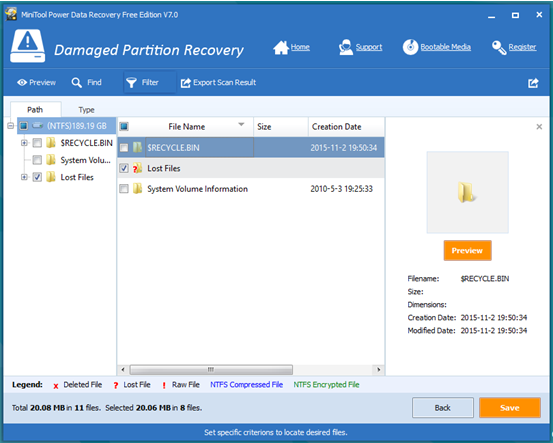Click the Lost Files folder icon in tree
The height and width of the screenshot is (443, 553).
[51, 177]
